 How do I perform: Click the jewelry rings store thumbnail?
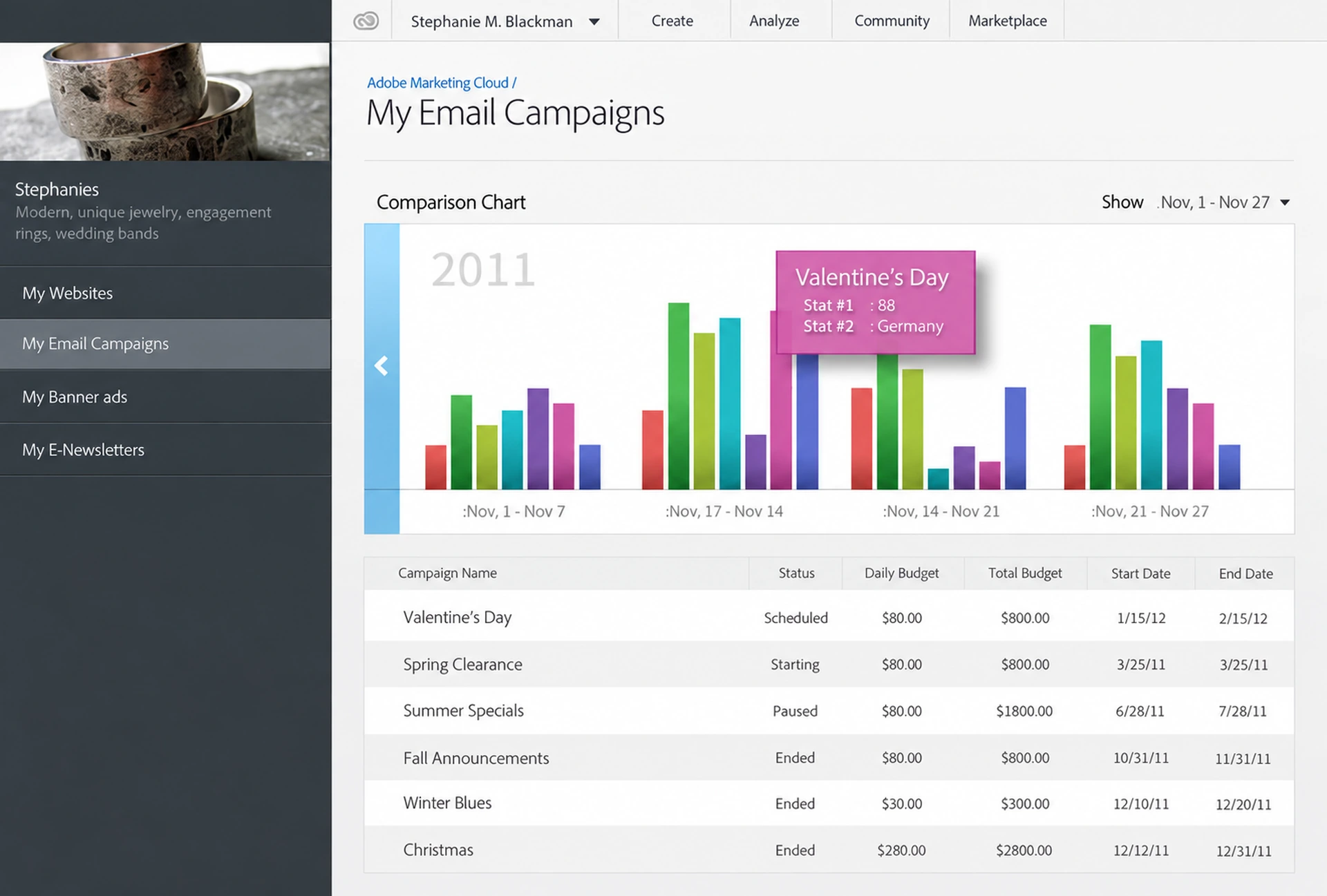coord(165,102)
